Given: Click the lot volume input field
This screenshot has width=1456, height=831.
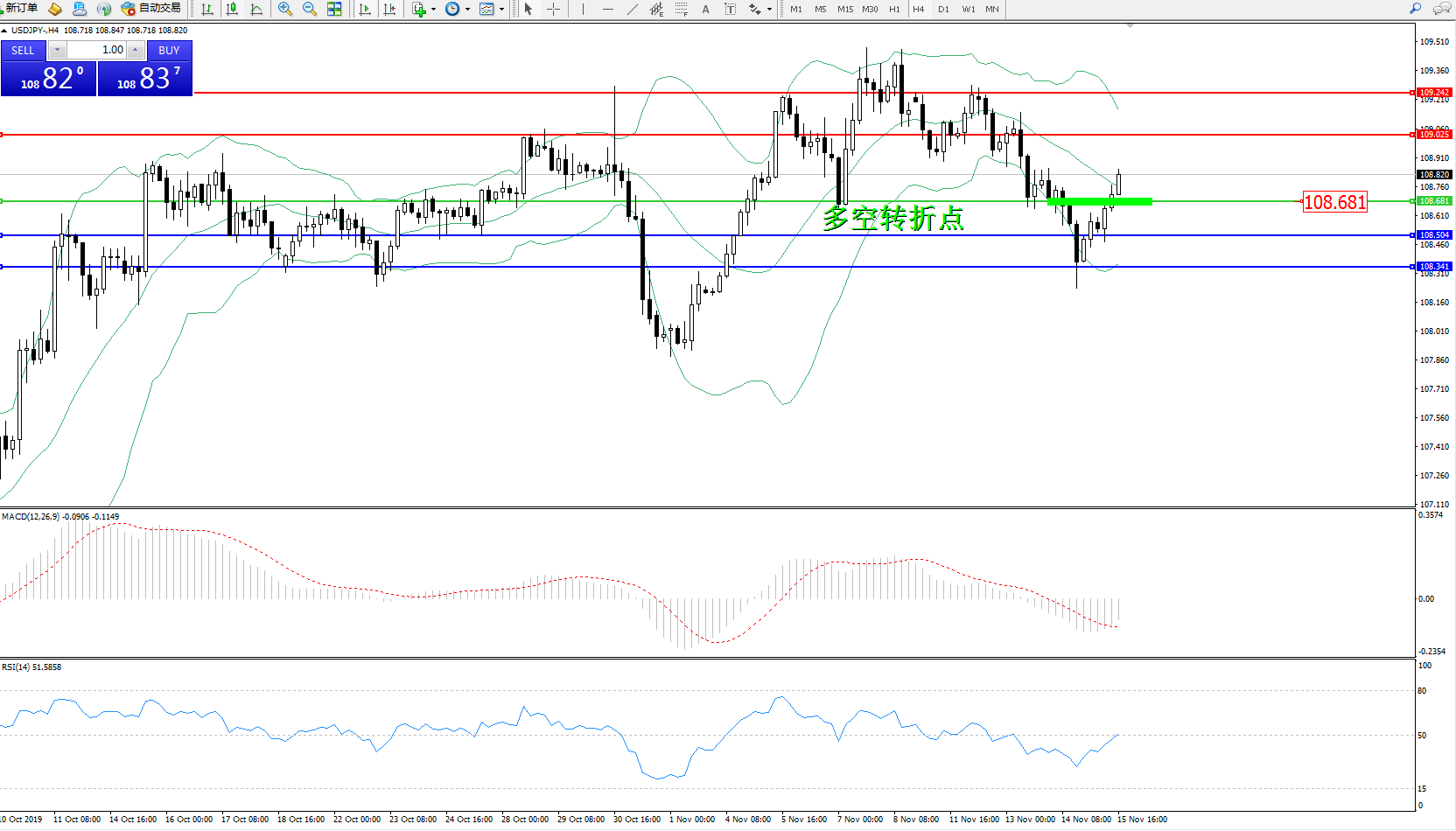Looking at the screenshot, I should [97, 50].
